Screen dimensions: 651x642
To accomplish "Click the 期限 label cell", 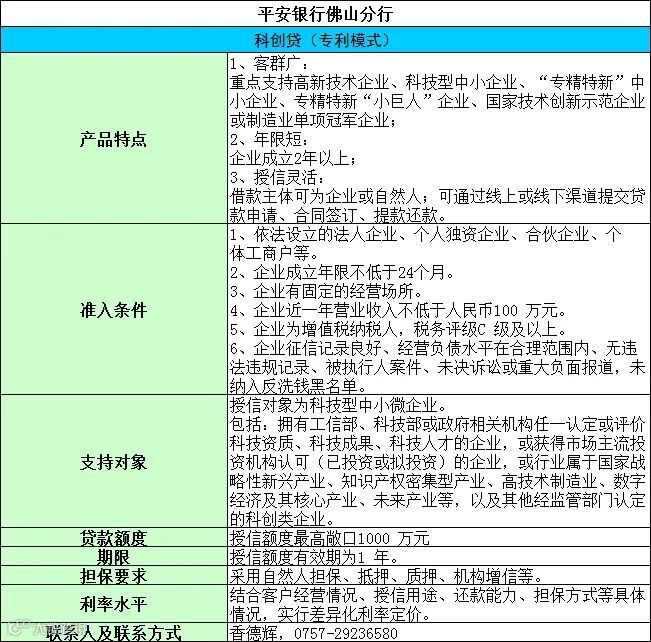I will 114,557.
